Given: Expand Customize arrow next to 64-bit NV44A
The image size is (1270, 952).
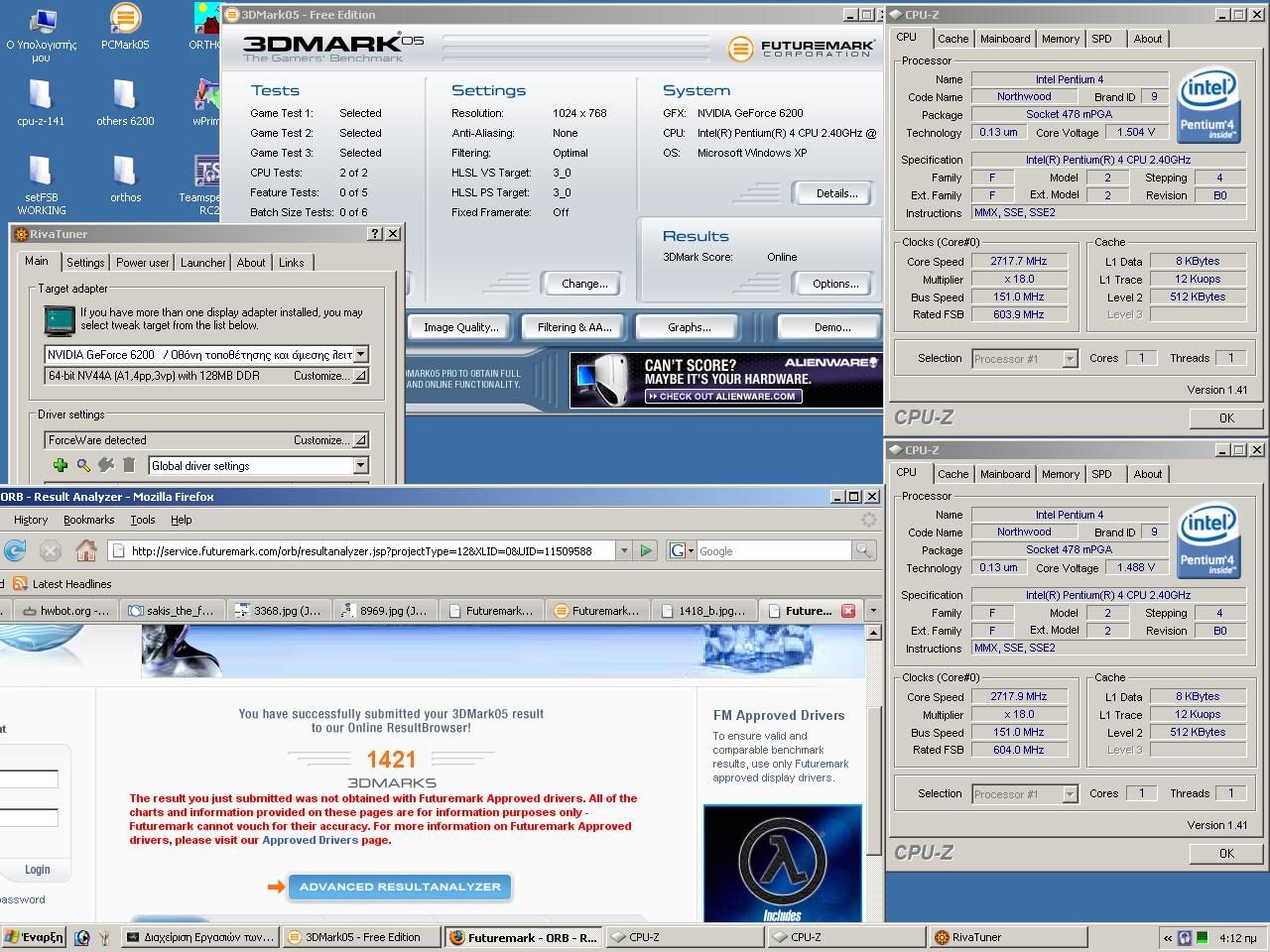Looking at the screenshot, I should pos(360,376).
